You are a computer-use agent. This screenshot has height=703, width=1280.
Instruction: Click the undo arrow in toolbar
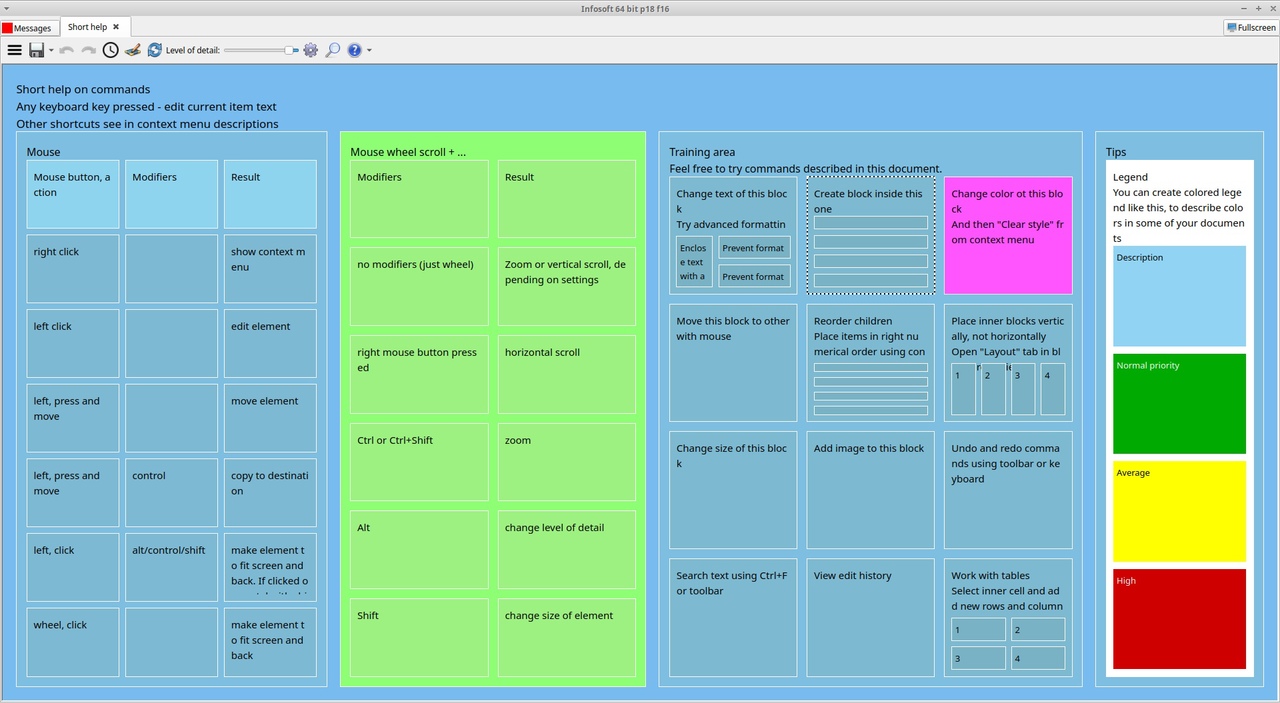[x=67, y=50]
